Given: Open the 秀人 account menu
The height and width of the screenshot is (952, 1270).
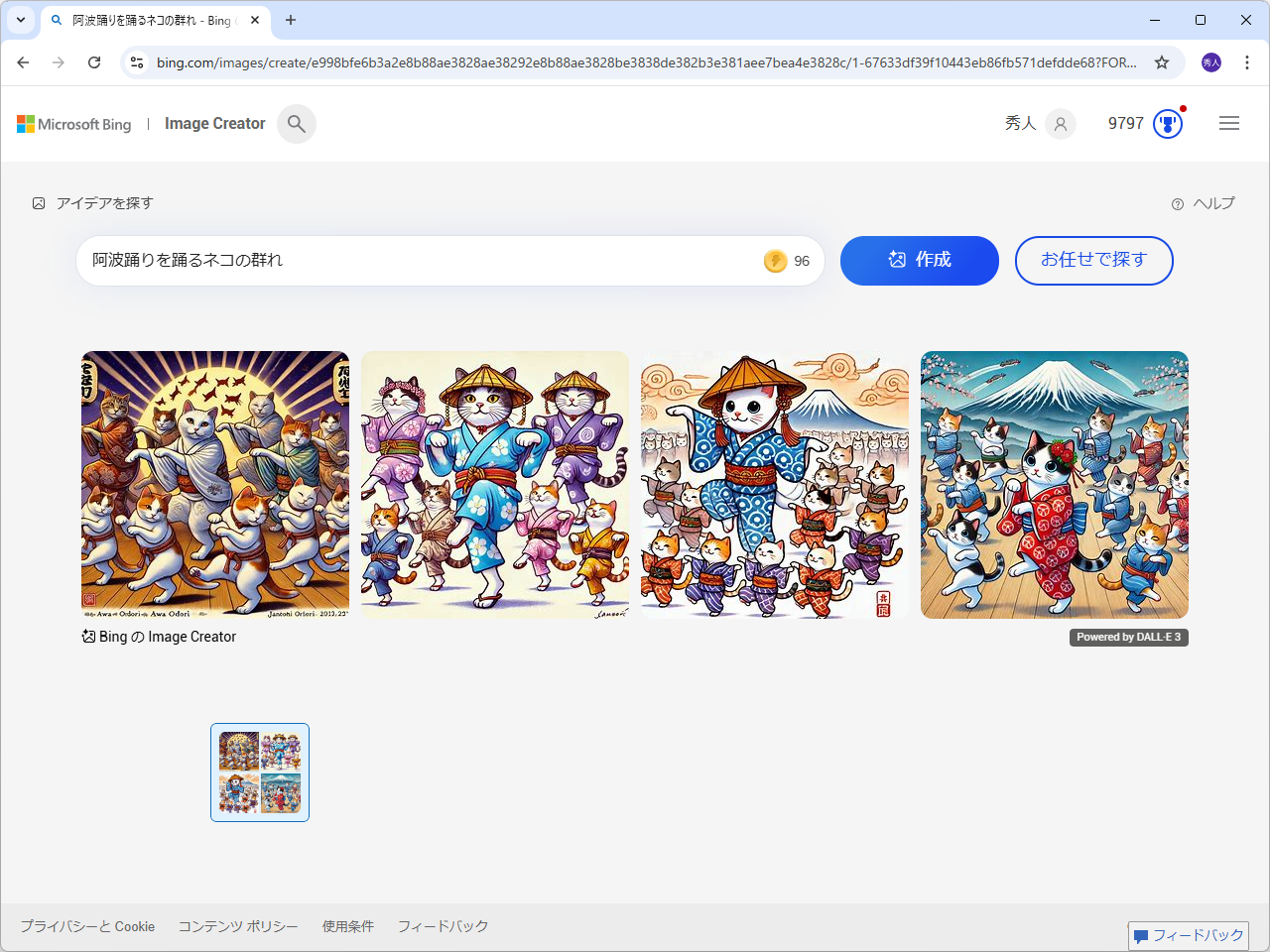Looking at the screenshot, I should [1039, 123].
